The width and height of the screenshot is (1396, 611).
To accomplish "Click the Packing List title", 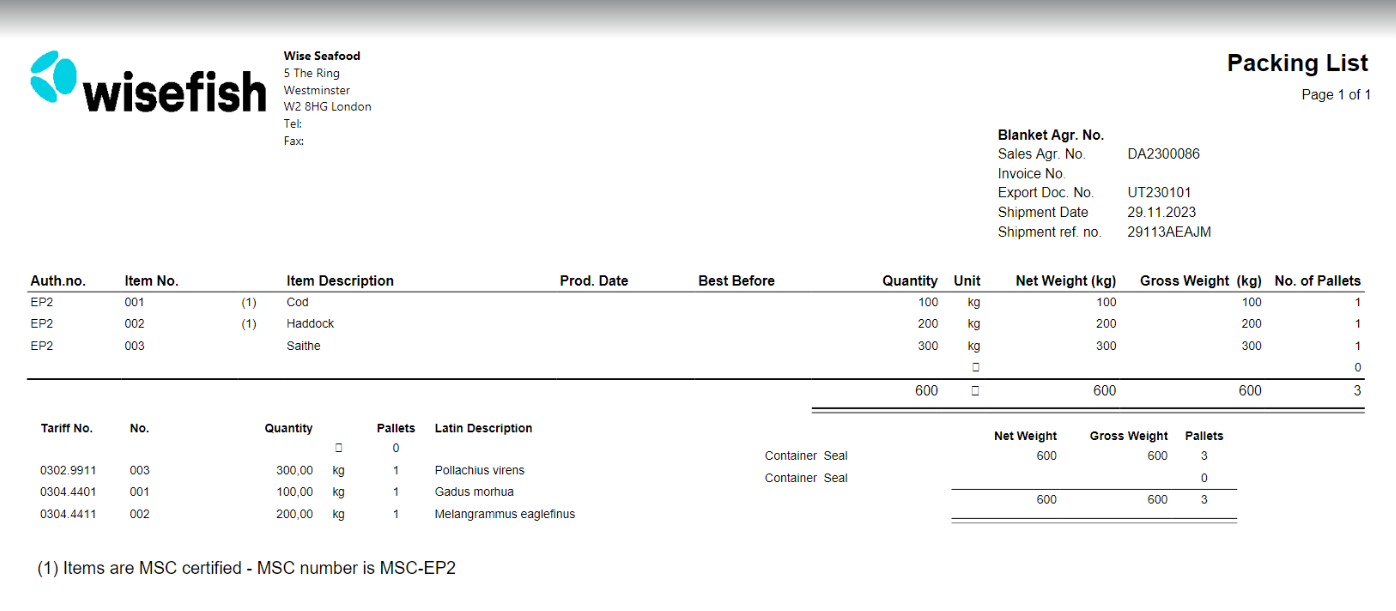I will [1297, 63].
